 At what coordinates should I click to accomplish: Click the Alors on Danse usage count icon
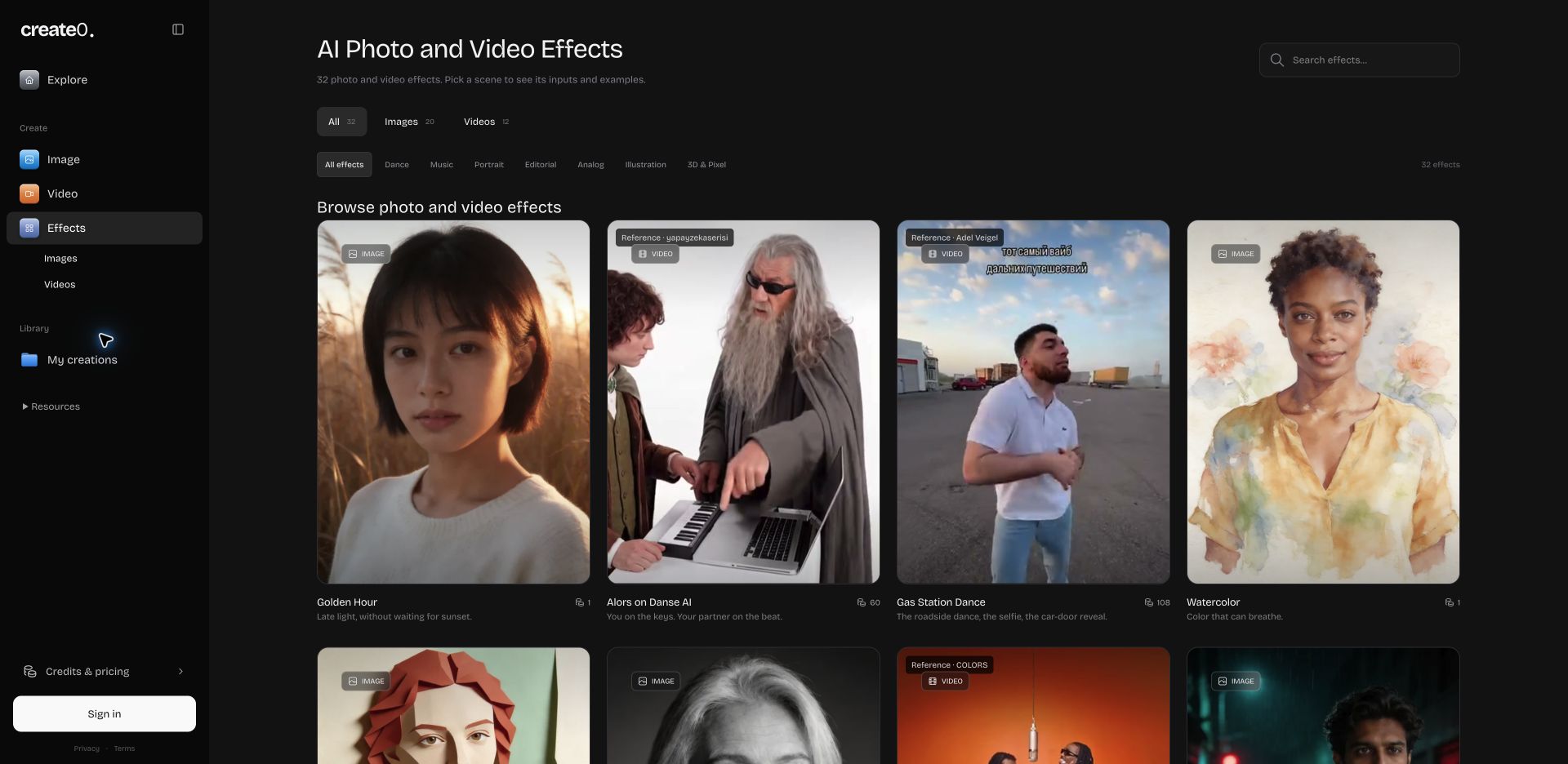[x=862, y=602]
